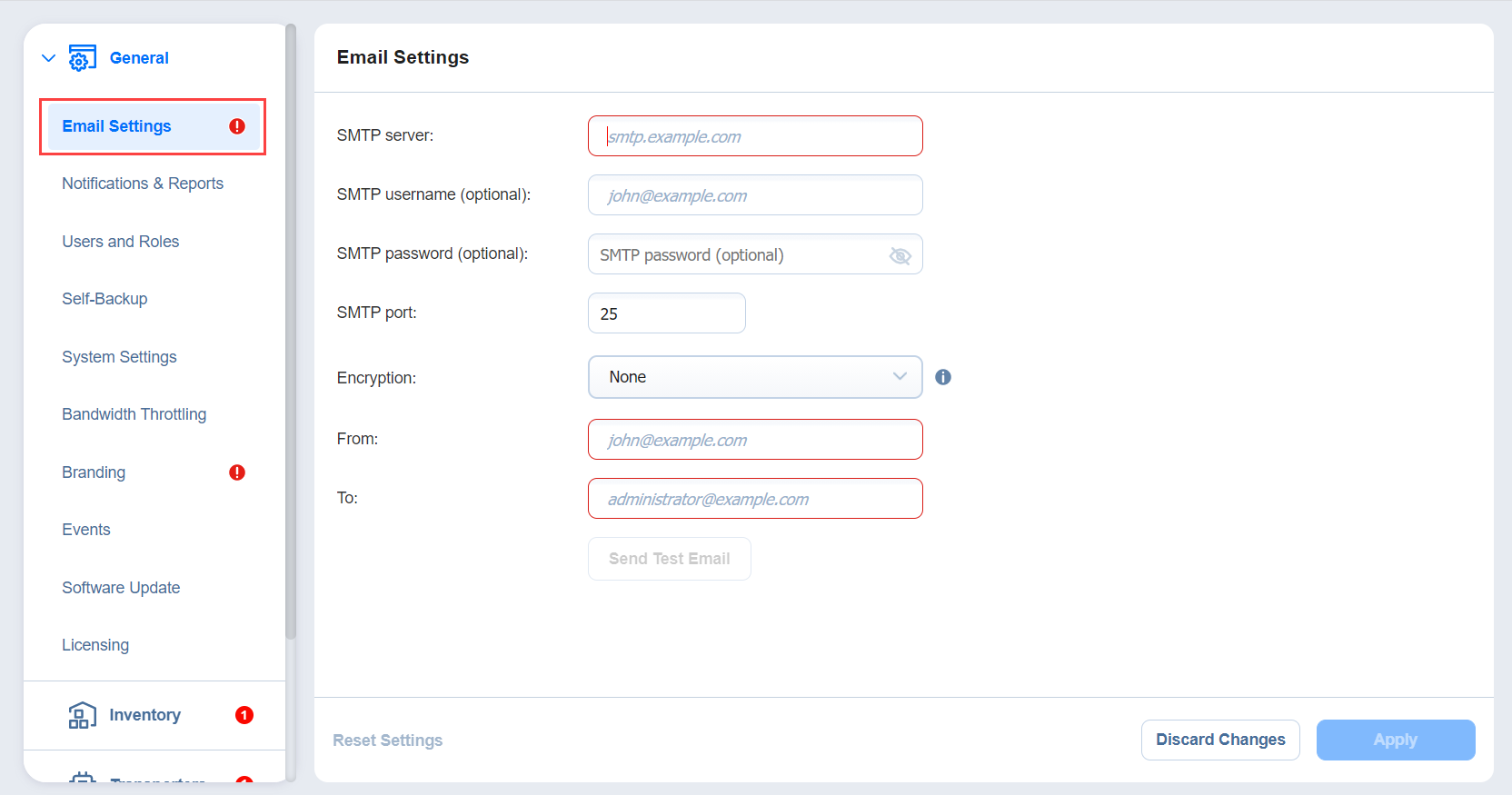Click the Email Settings red alert icon
Viewport: 1512px width, 795px height.
[237, 126]
